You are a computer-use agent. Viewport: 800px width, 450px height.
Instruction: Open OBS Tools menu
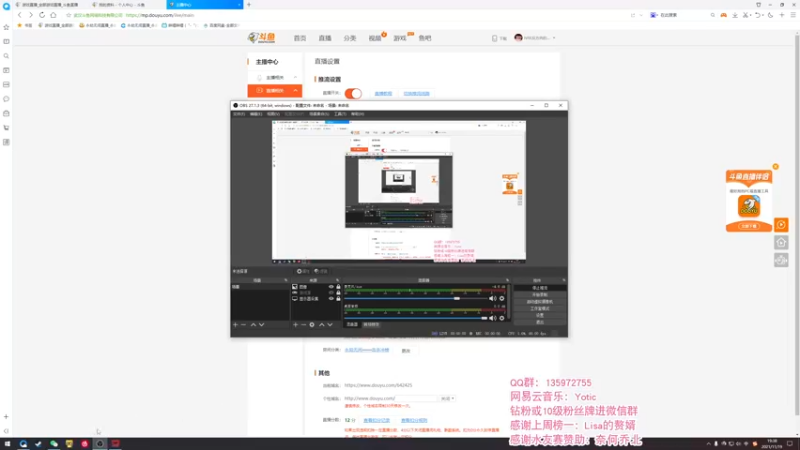point(340,114)
